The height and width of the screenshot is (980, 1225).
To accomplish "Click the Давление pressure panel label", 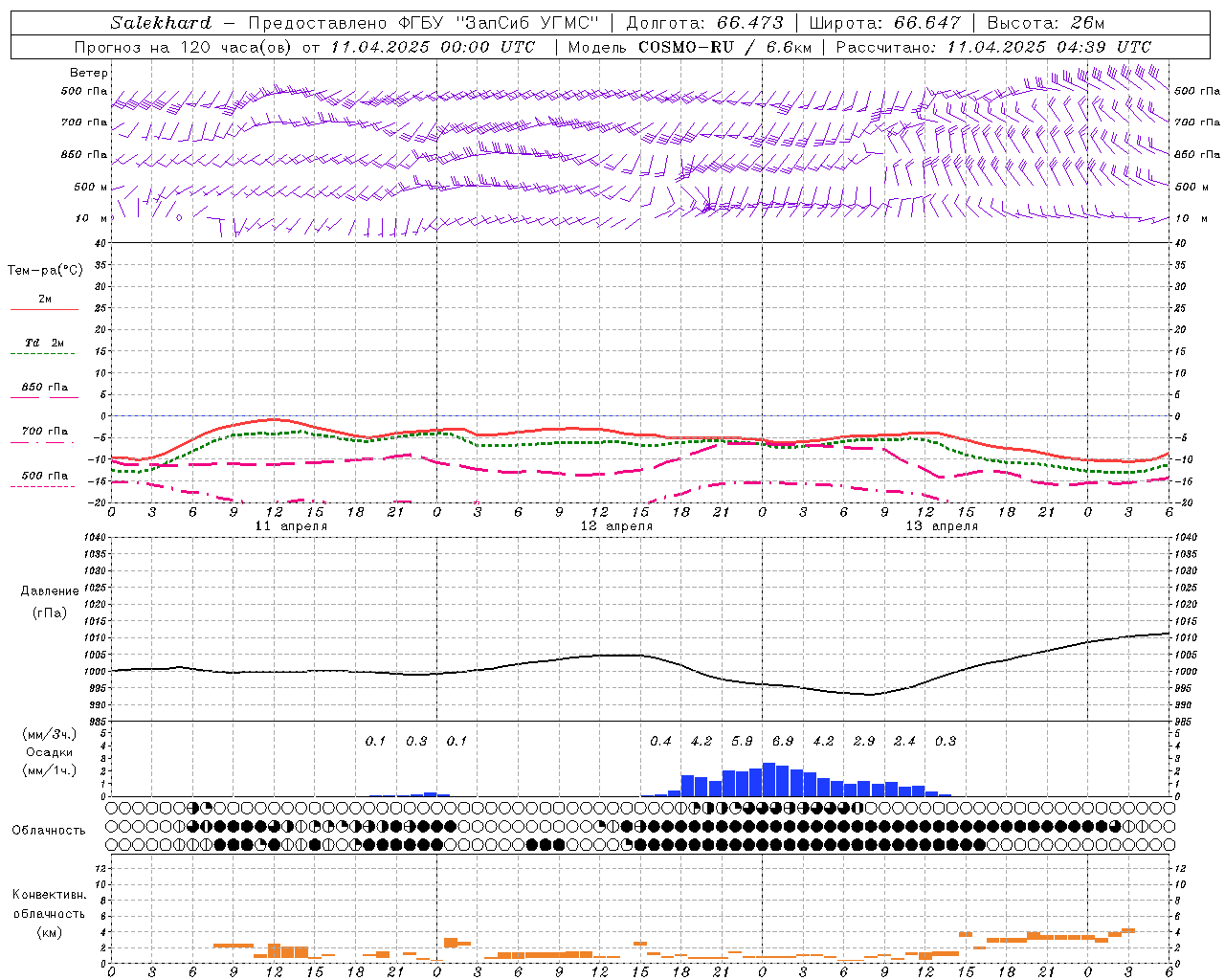I will (x=50, y=591).
